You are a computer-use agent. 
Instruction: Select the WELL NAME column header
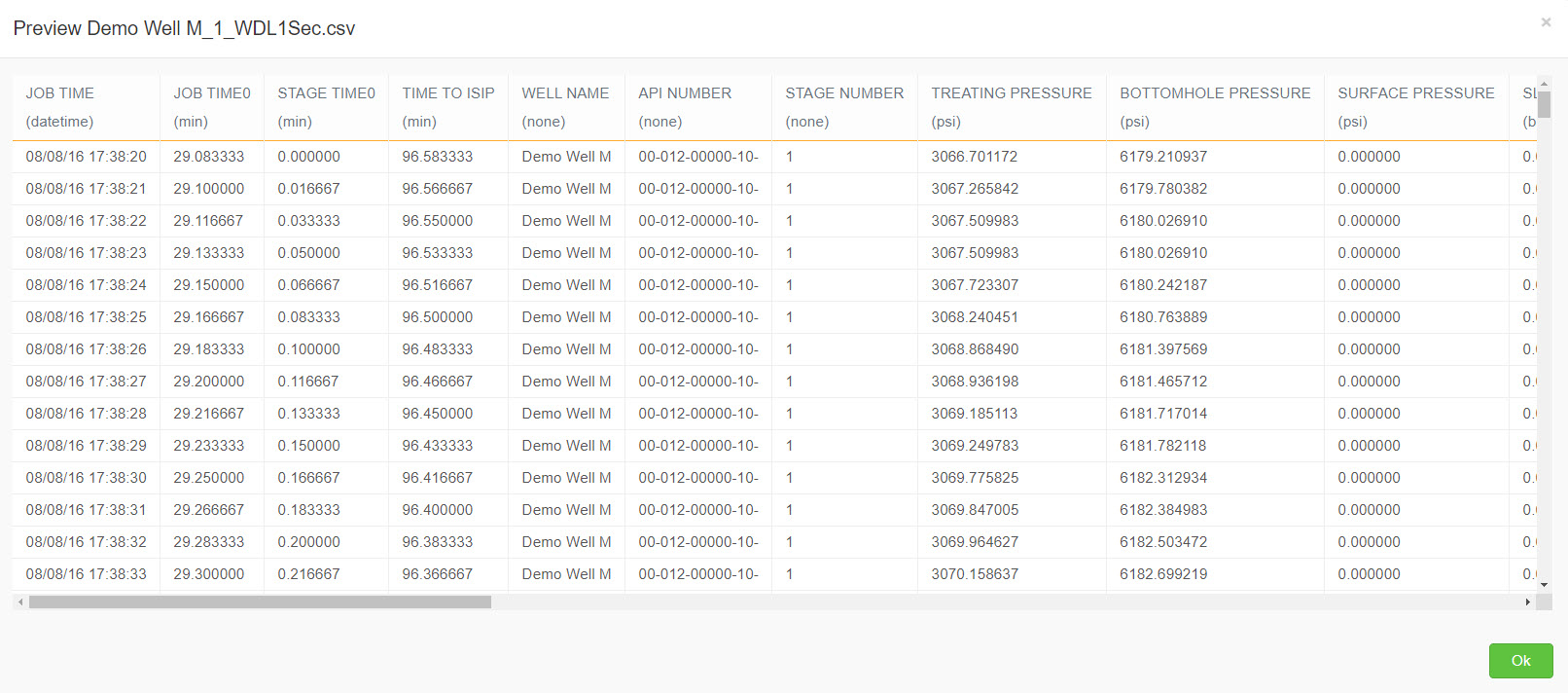(x=565, y=93)
